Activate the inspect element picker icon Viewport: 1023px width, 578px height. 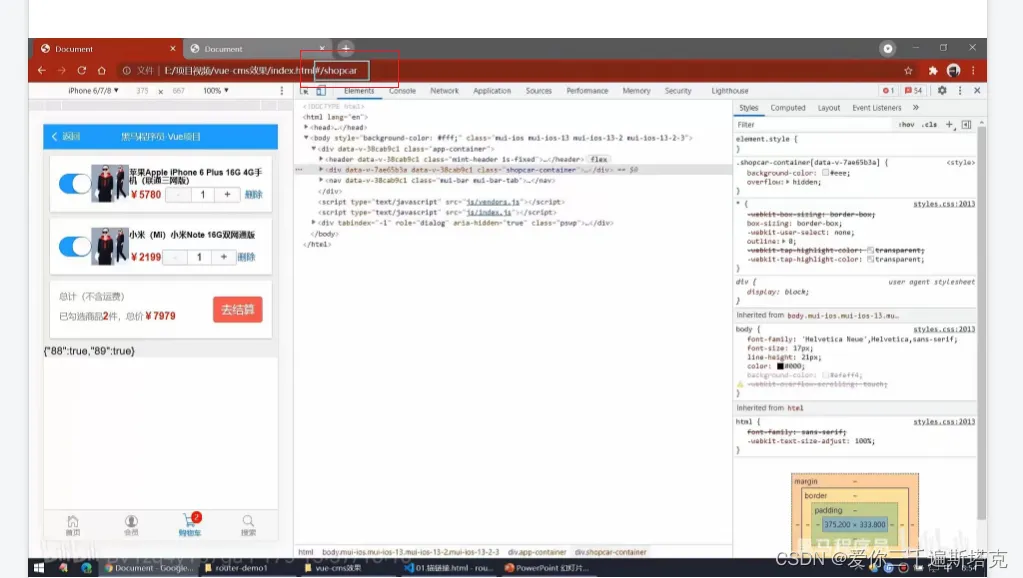pos(305,91)
